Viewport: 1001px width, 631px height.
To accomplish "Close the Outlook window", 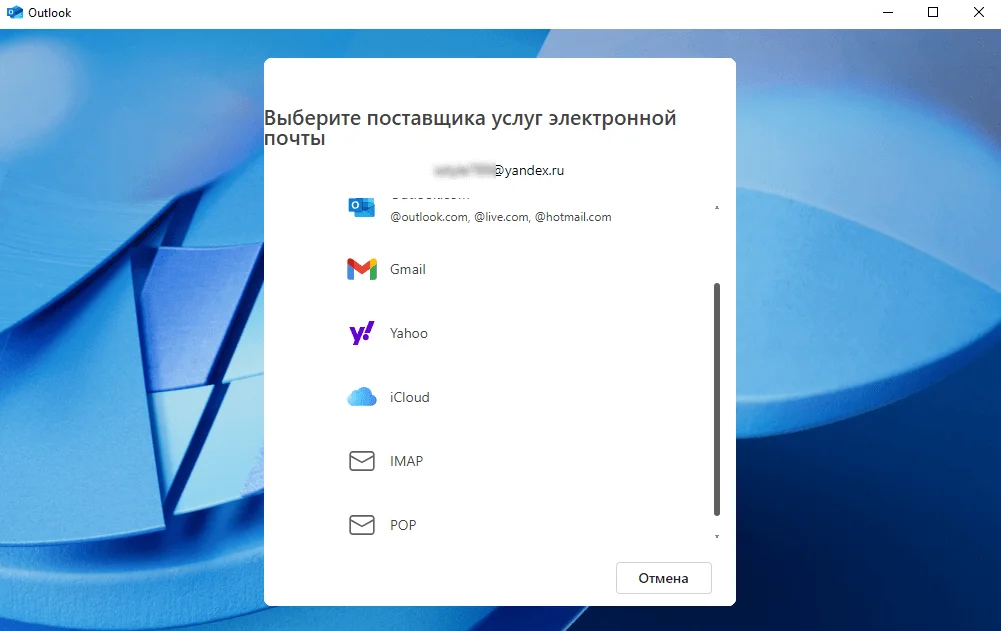I will click(978, 13).
